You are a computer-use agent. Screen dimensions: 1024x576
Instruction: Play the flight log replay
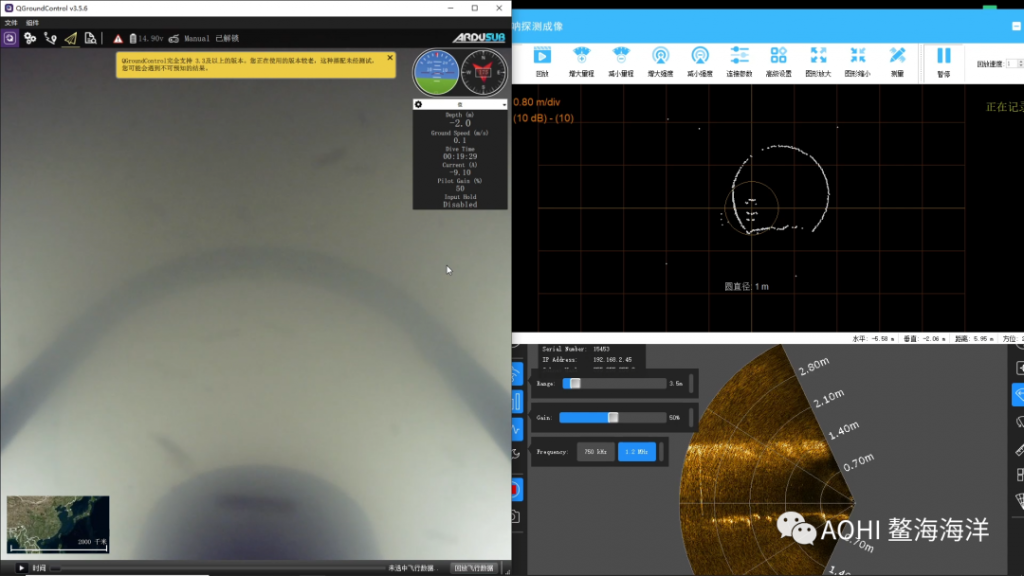[21, 568]
